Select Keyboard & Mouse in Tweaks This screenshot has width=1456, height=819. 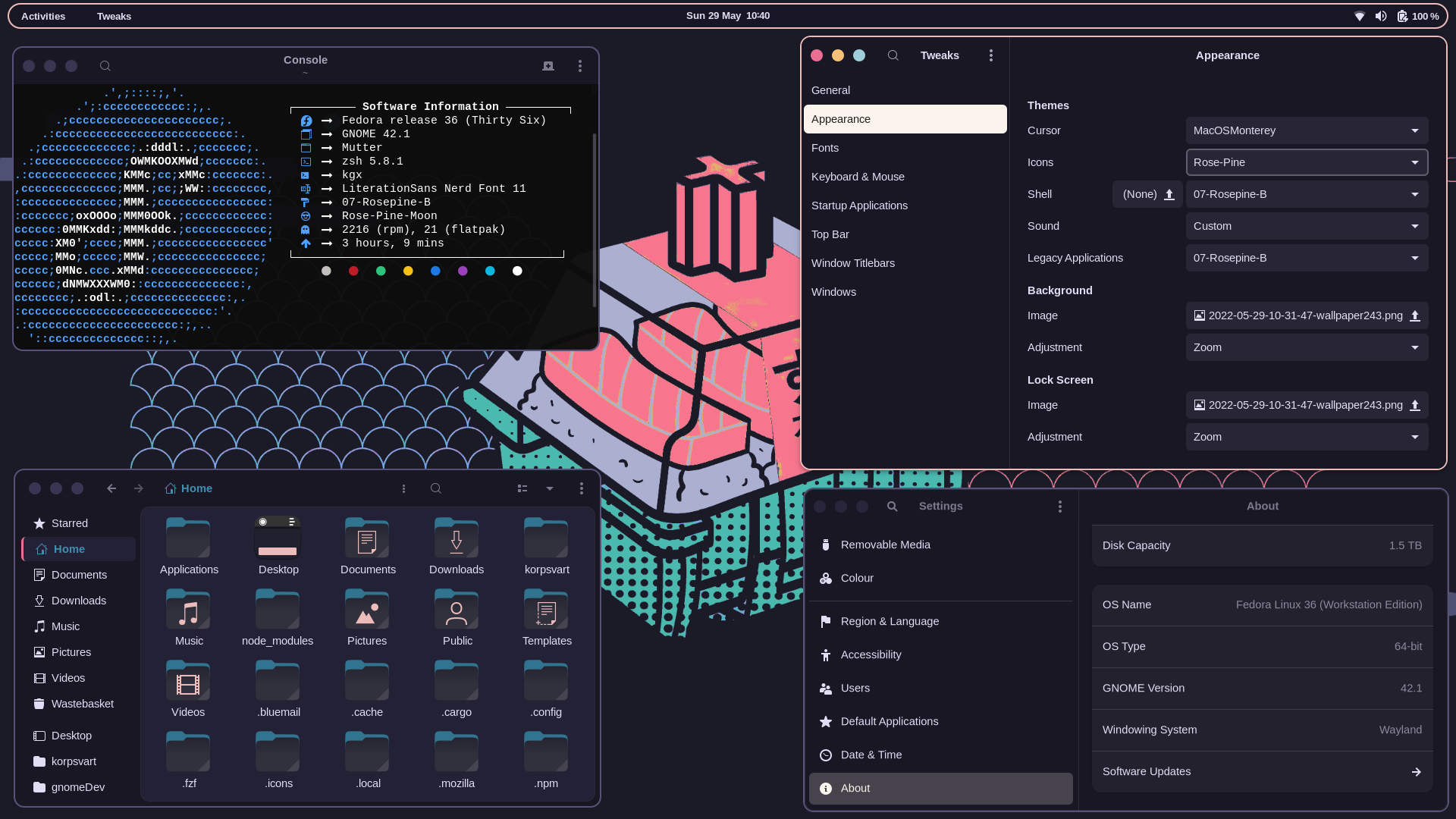[905, 177]
